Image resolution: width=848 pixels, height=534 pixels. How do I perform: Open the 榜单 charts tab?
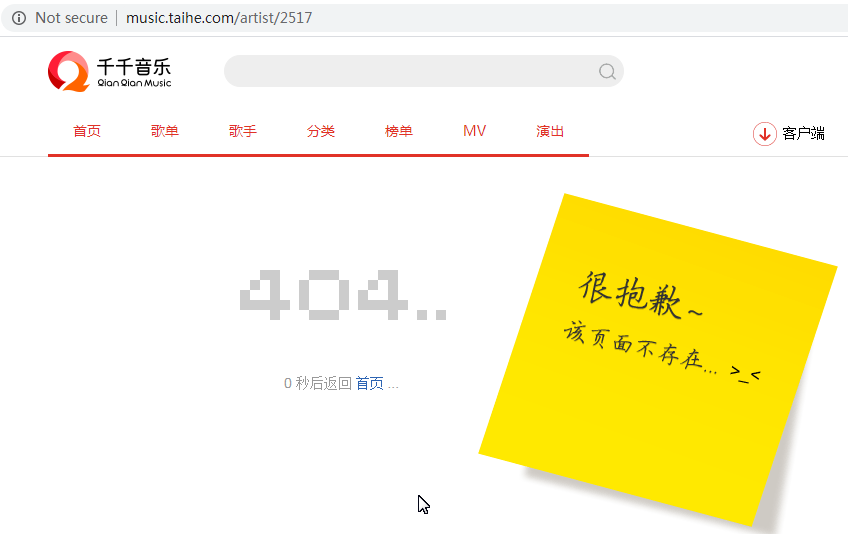point(399,131)
